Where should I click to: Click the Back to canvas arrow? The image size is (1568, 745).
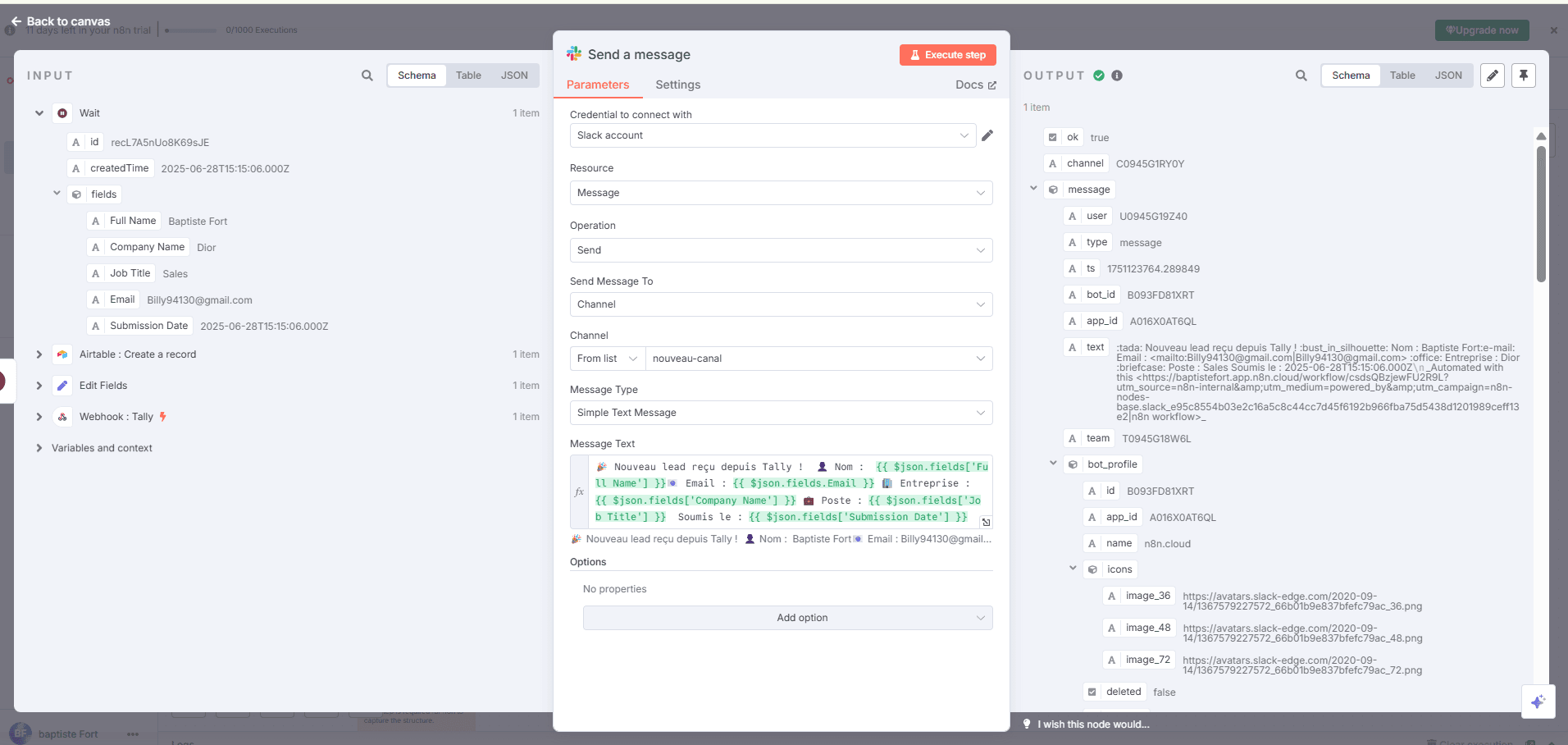coord(16,21)
